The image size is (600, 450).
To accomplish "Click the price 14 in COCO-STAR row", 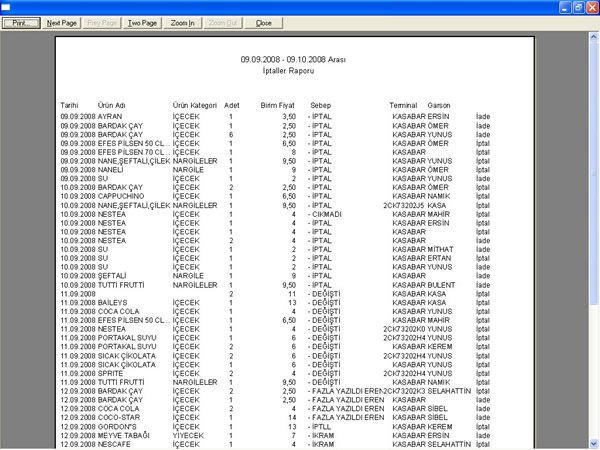I will coord(292,417).
